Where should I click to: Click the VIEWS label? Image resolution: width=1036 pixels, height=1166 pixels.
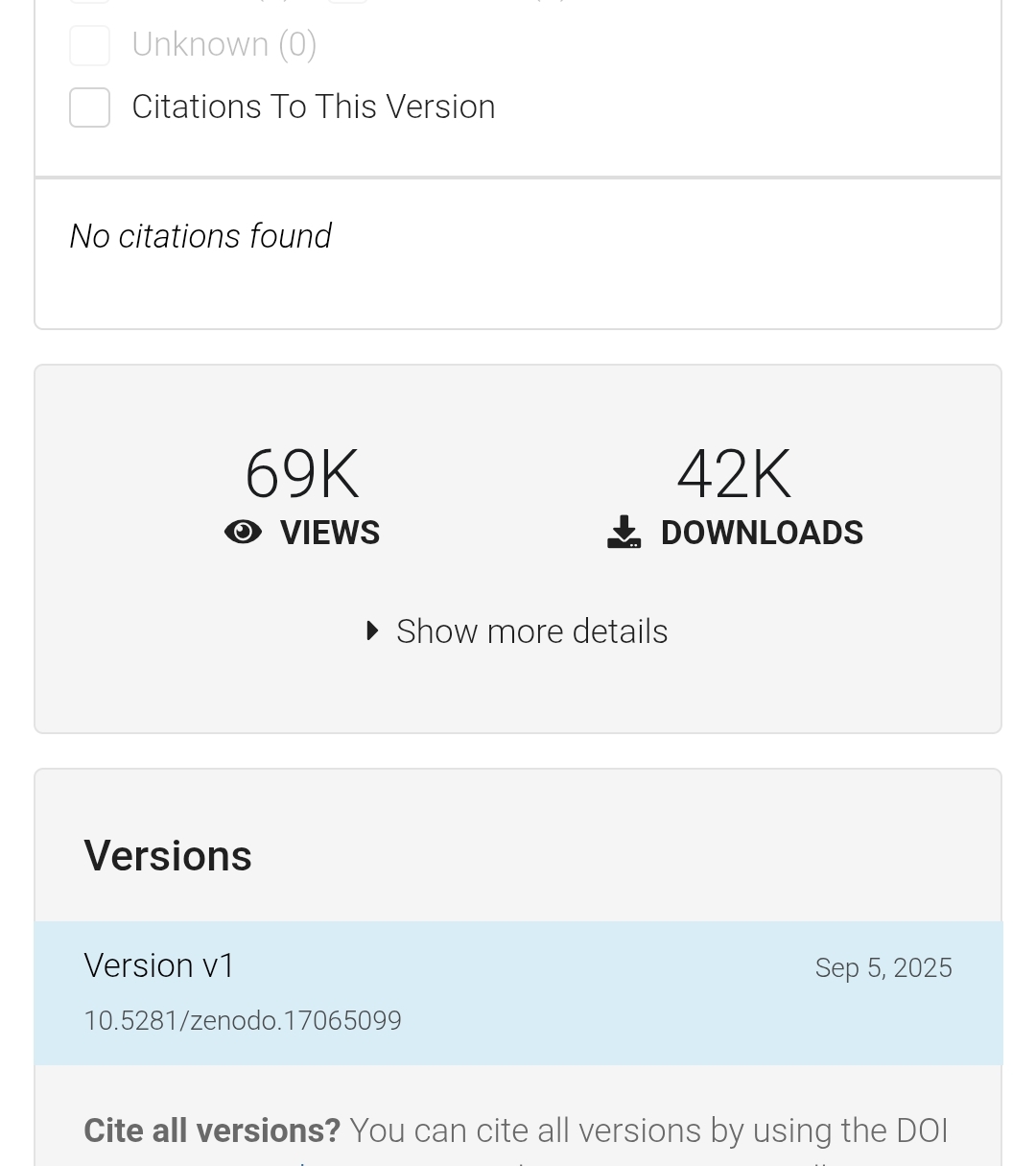tap(330, 533)
